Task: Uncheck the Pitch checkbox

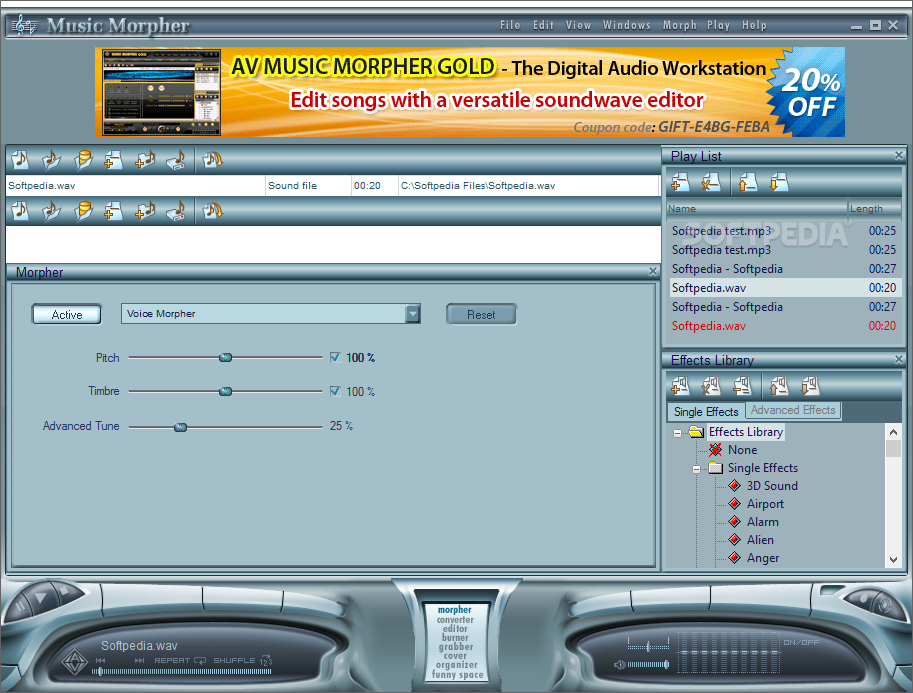Action: 335,357
